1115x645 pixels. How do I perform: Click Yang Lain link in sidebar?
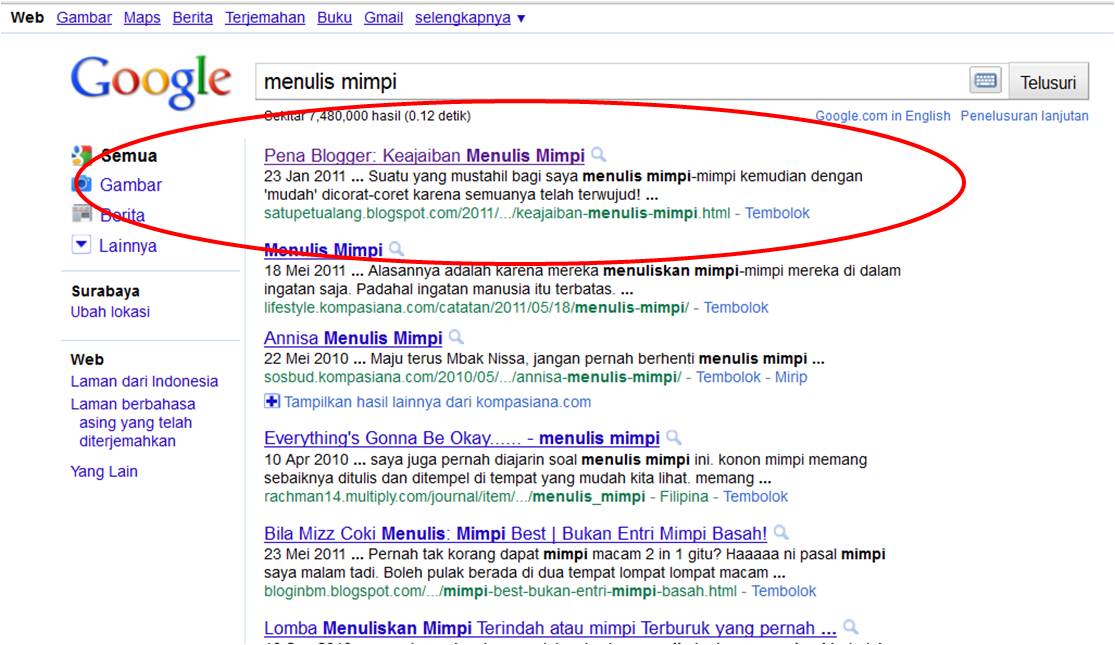pos(104,471)
